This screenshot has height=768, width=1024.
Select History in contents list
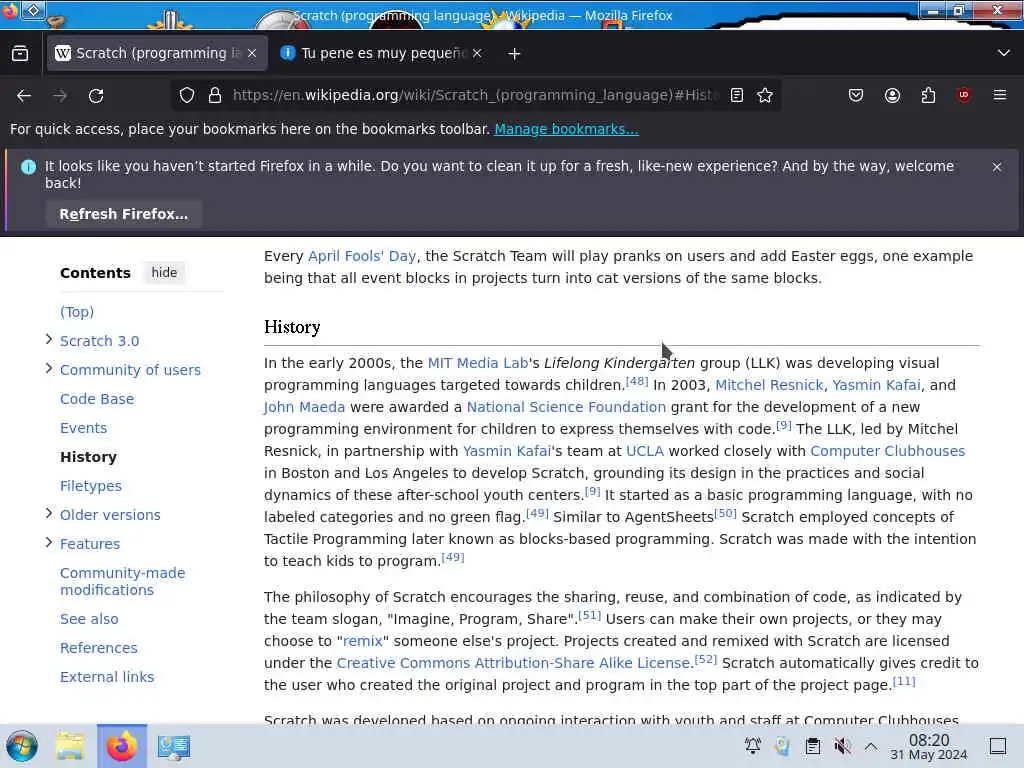(x=88, y=457)
